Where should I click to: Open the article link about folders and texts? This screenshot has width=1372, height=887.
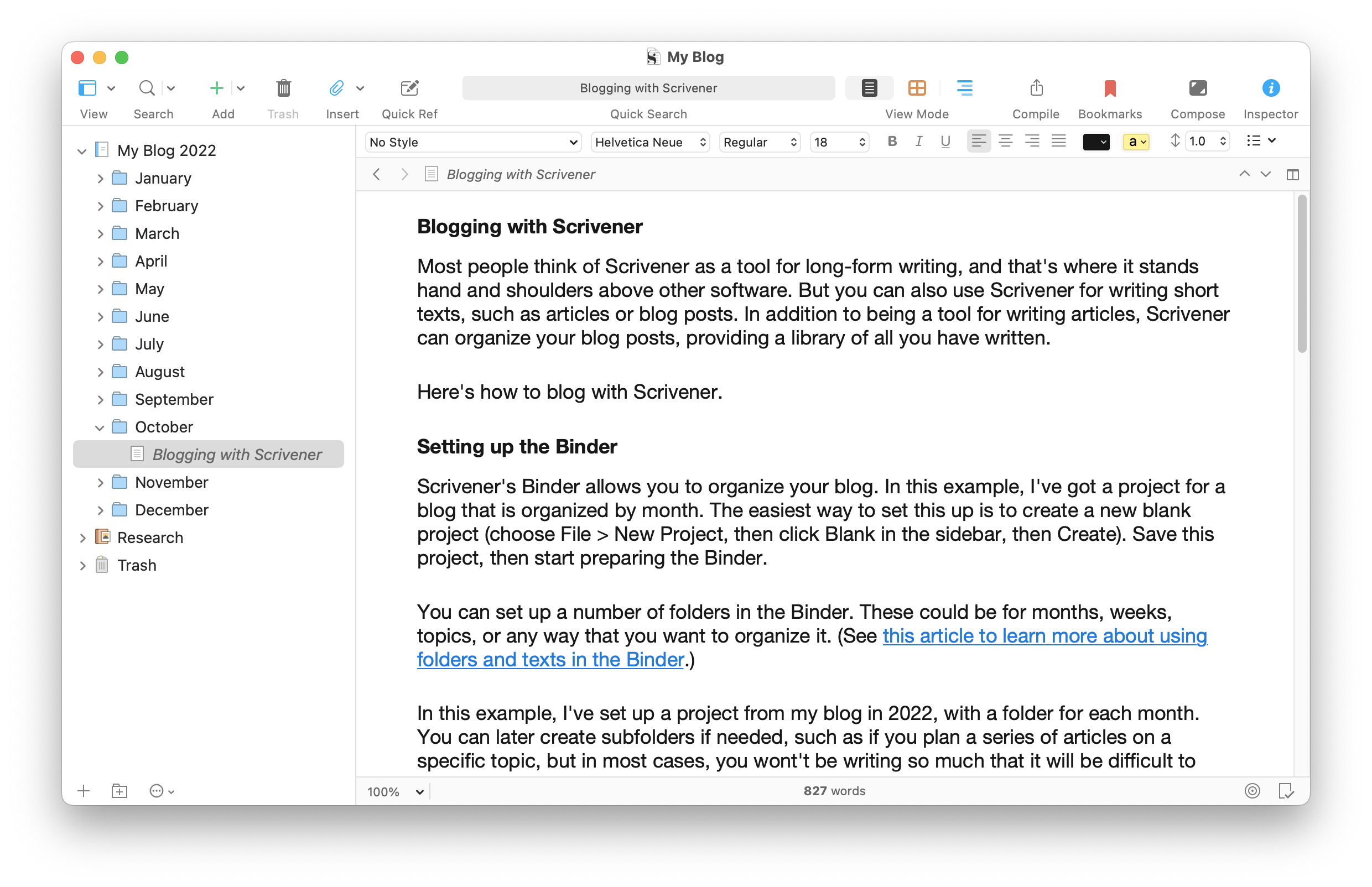click(1043, 636)
